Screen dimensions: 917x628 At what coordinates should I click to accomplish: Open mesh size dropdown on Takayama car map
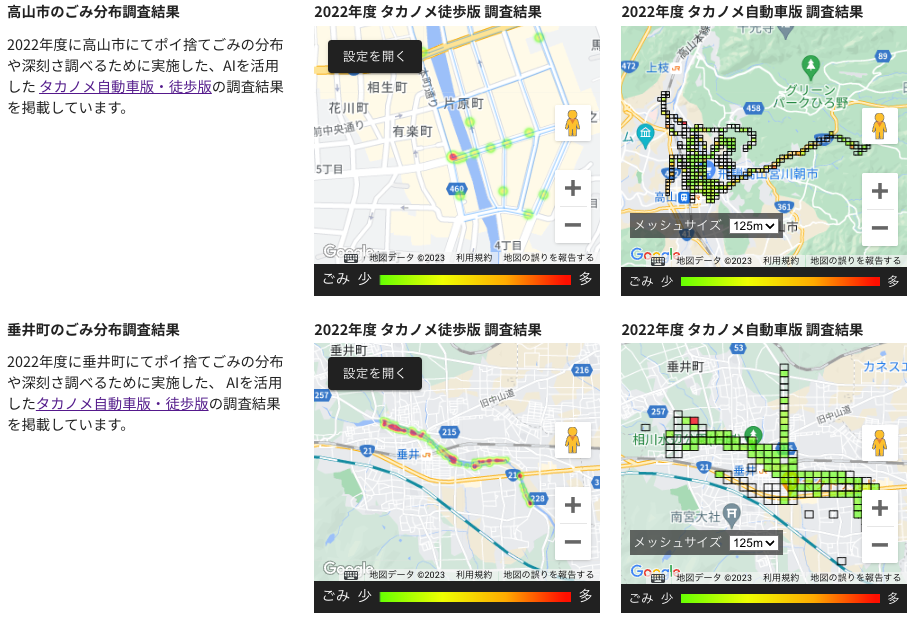tap(754, 226)
